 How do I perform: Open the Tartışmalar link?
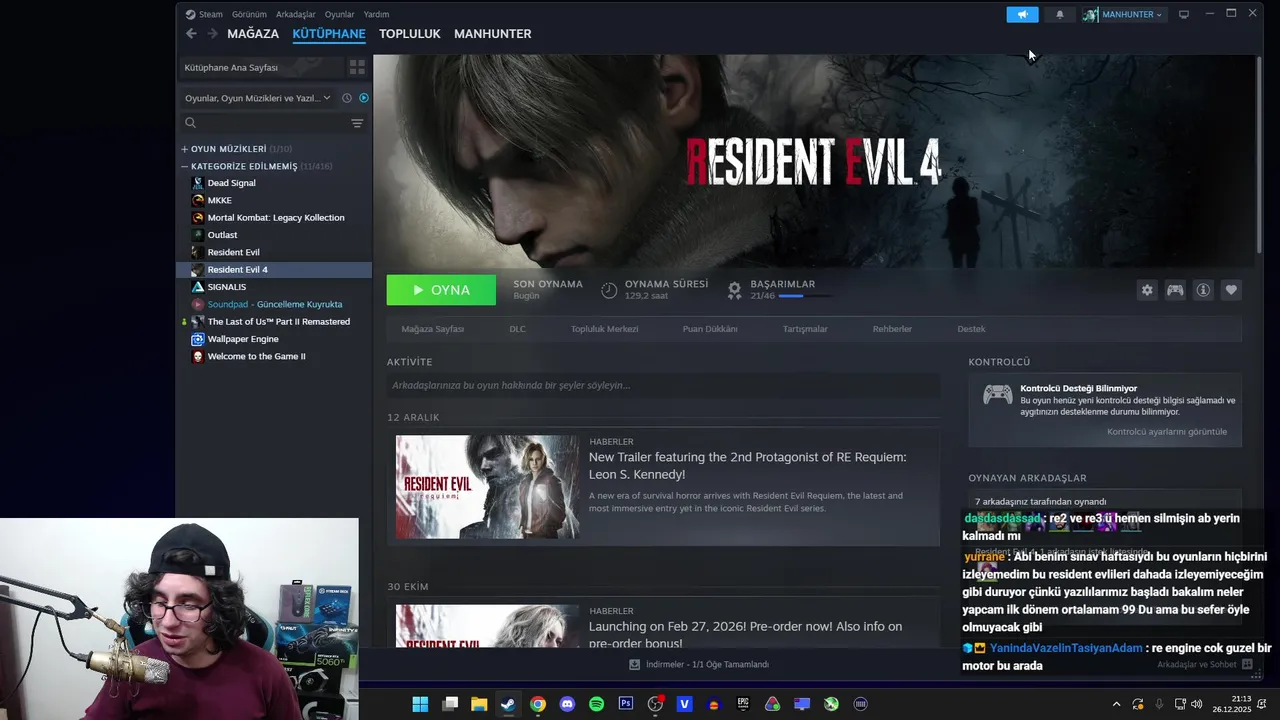click(x=805, y=329)
